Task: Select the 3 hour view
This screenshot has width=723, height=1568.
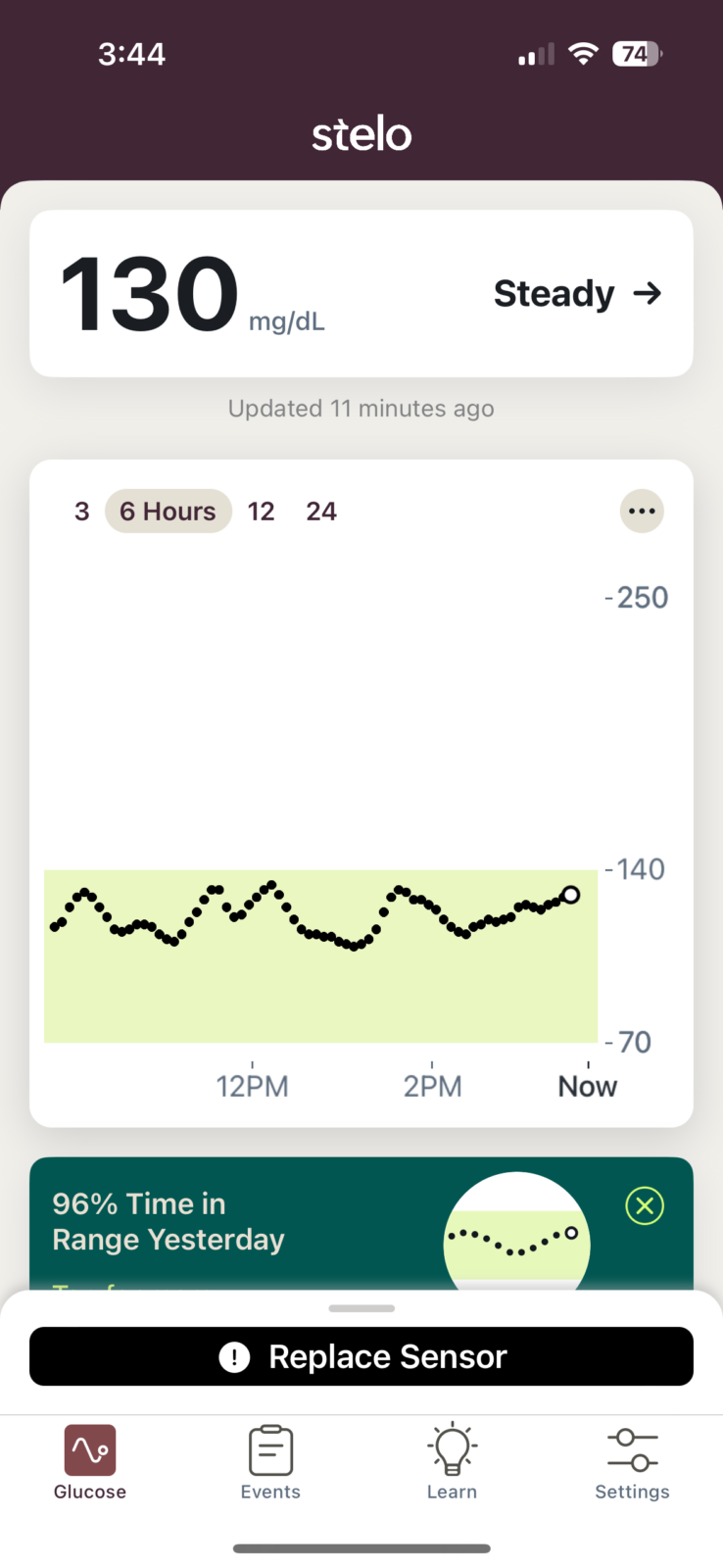Action: tap(81, 511)
